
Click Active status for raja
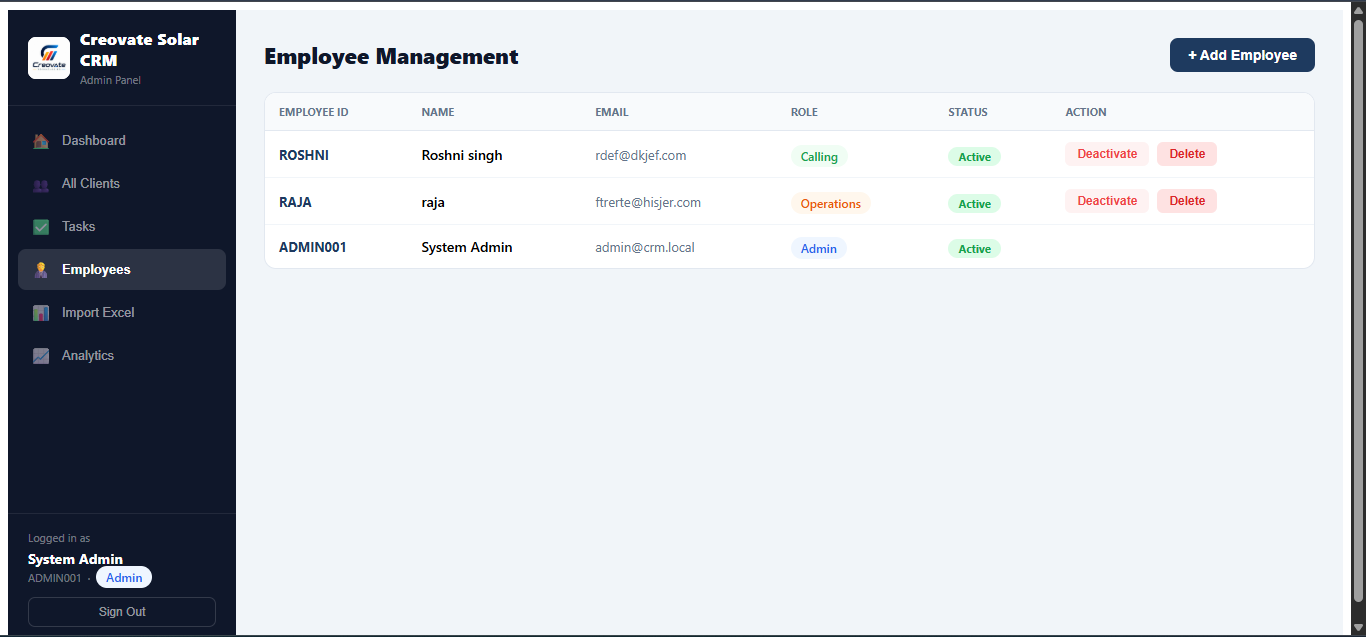tap(975, 204)
